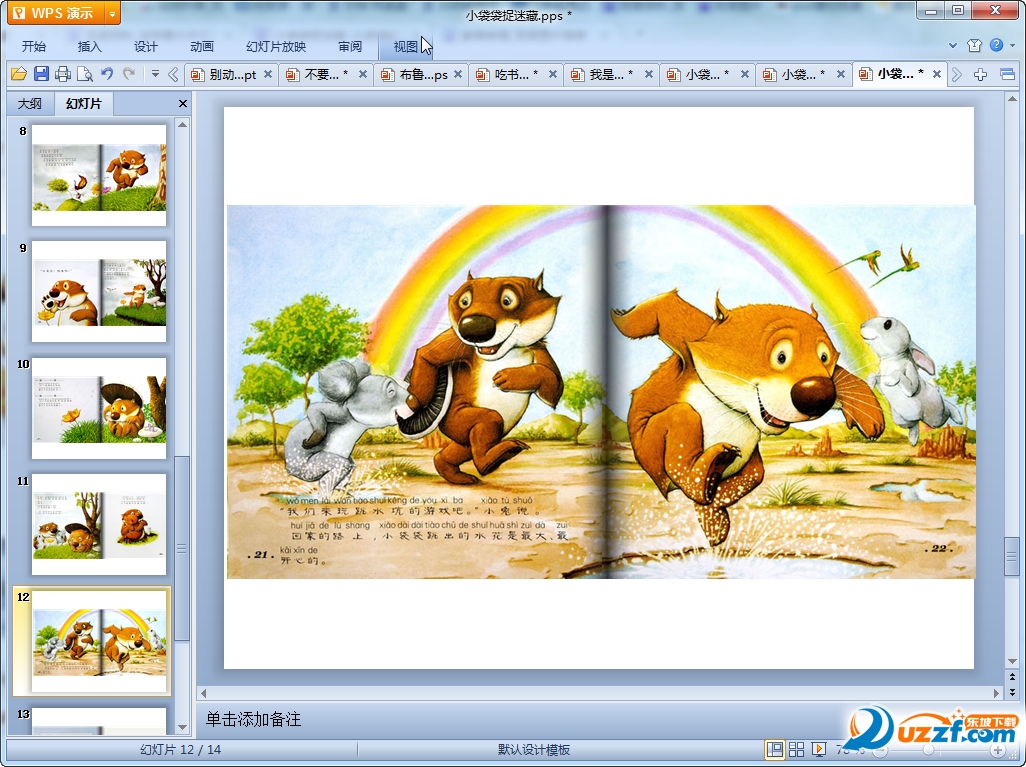Close the 我是... document tab
The image size is (1026, 767).
(x=648, y=75)
